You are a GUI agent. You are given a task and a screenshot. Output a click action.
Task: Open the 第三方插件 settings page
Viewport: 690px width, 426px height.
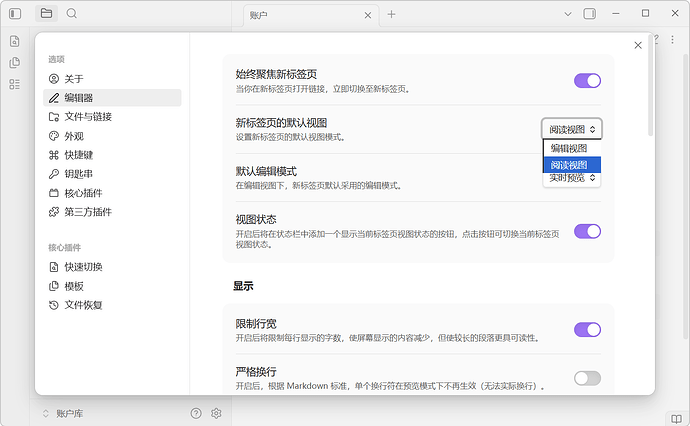[x=88, y=212]
